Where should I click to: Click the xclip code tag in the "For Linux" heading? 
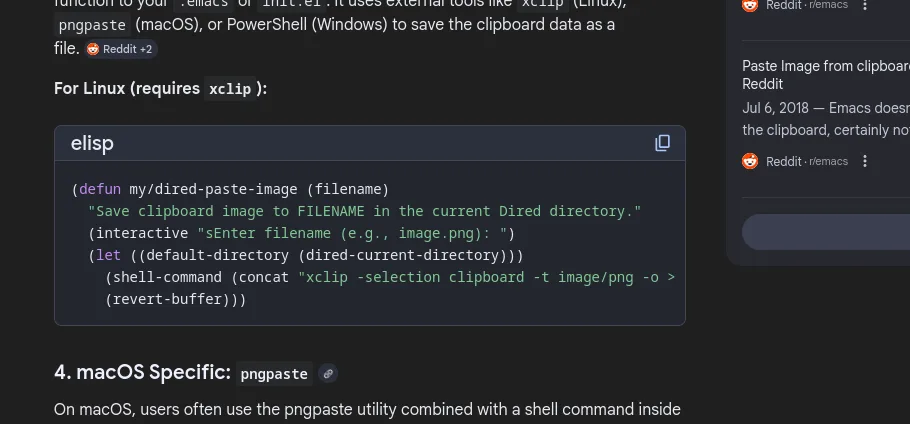[230, 89]
